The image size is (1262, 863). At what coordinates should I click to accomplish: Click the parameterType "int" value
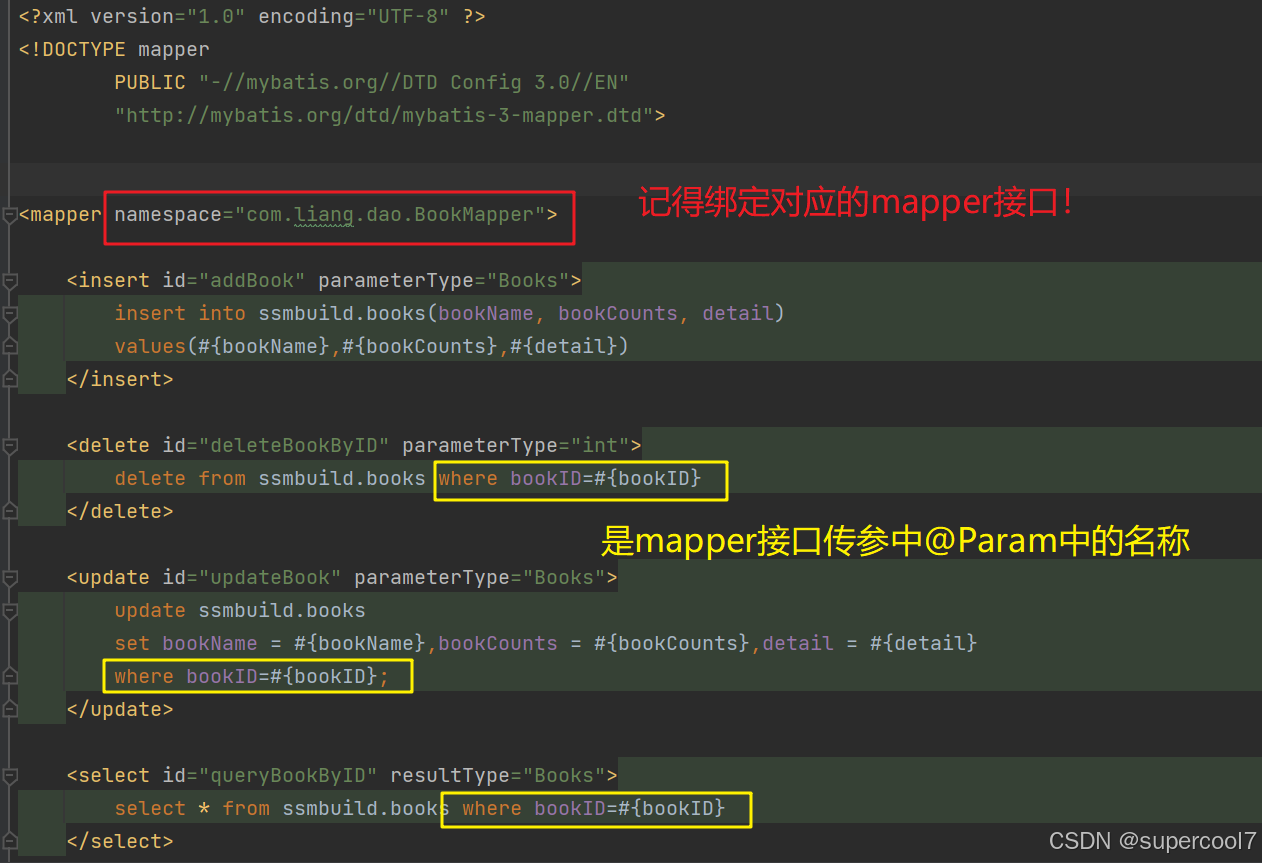(x=600, y=445)
